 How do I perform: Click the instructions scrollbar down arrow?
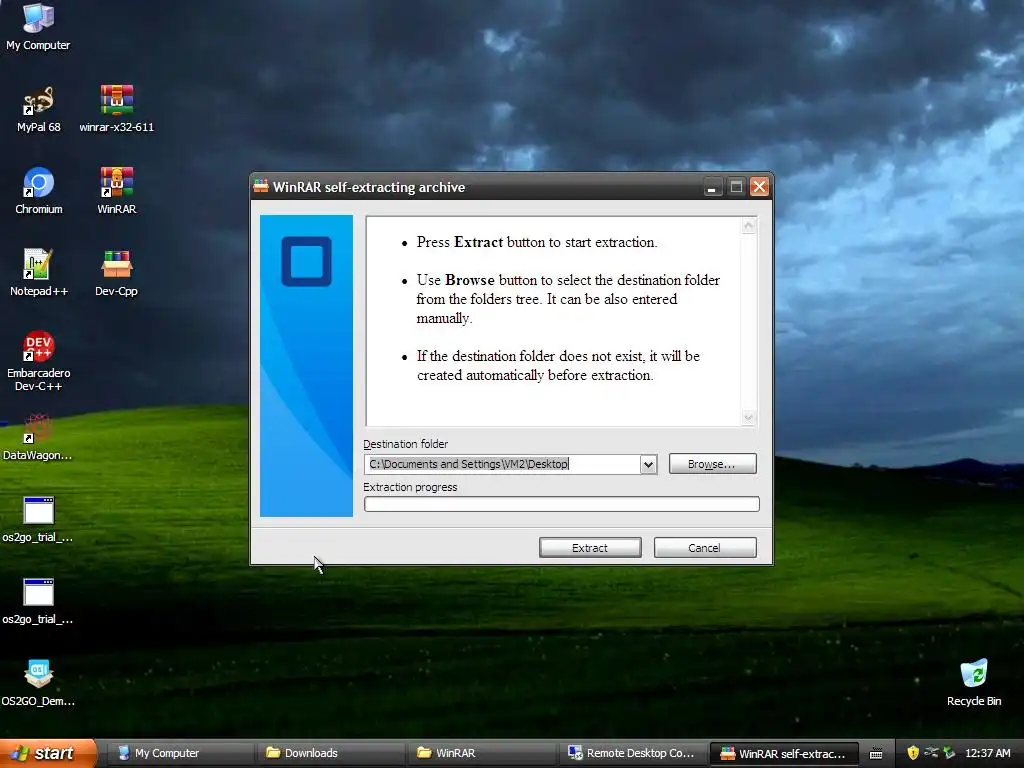click(748, 417)
